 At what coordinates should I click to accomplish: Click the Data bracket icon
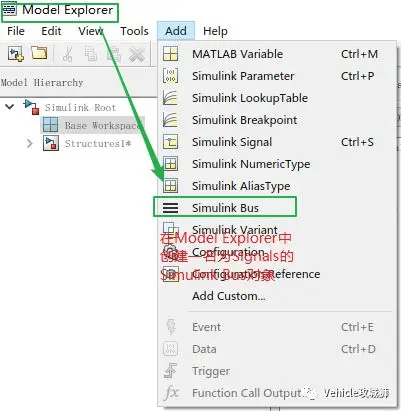click(x=170, y=349)
